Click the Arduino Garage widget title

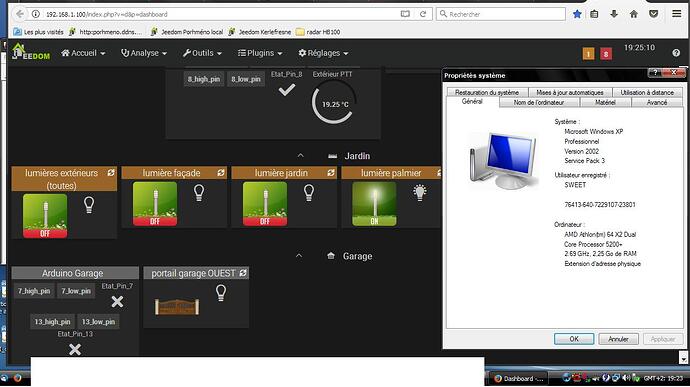coord(73,273)
